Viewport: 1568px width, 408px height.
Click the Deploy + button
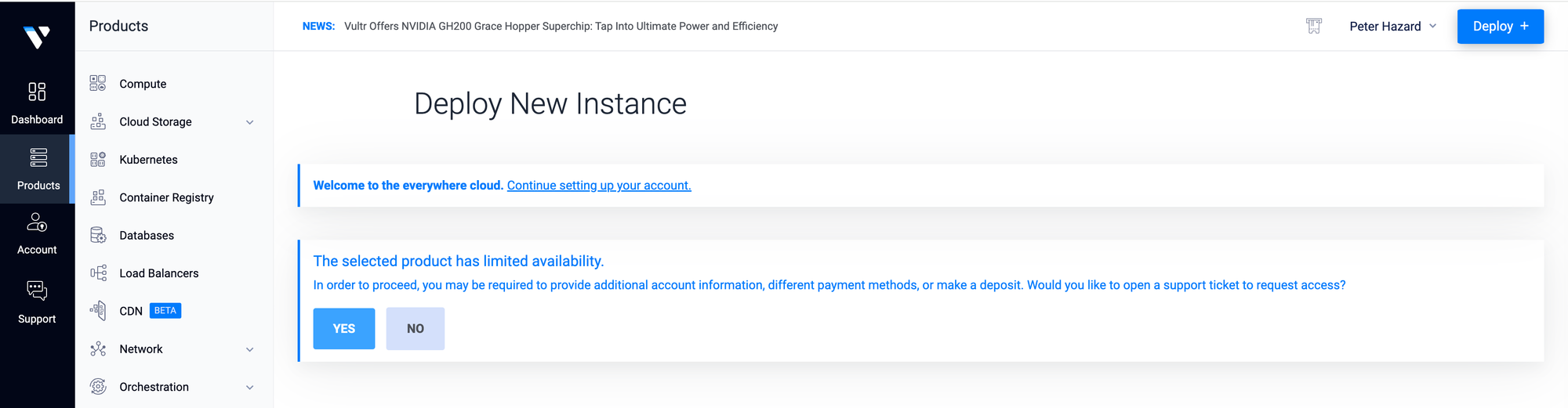click(1500, 27)
